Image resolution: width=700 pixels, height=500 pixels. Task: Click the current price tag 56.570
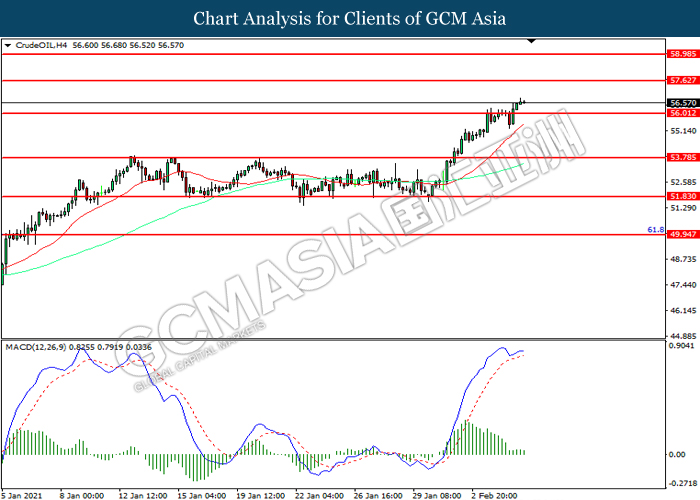[x=683, y=103]
